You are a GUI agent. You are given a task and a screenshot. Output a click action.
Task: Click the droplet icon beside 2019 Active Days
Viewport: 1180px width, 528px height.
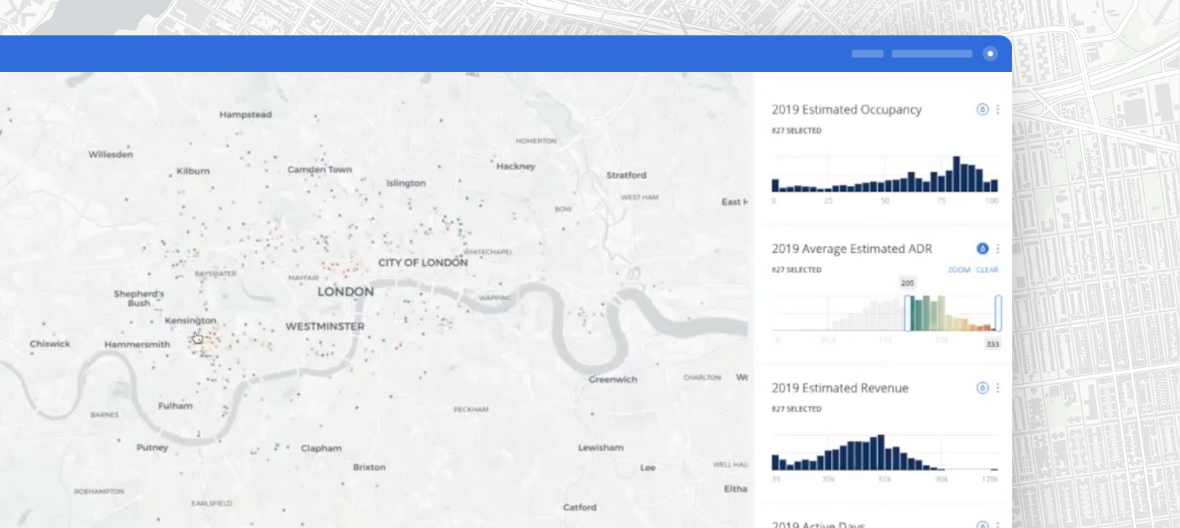982,525
